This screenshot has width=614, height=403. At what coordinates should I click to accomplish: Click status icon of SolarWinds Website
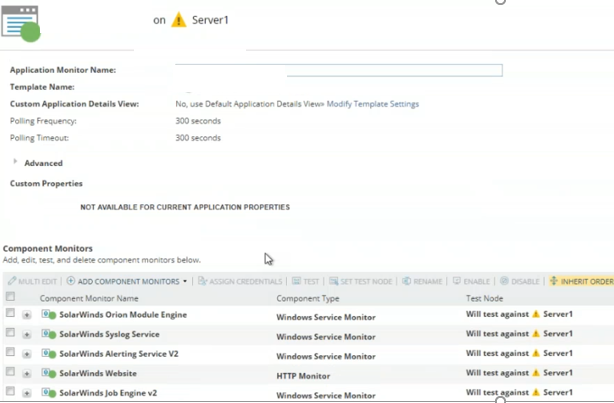pos(49,373)
